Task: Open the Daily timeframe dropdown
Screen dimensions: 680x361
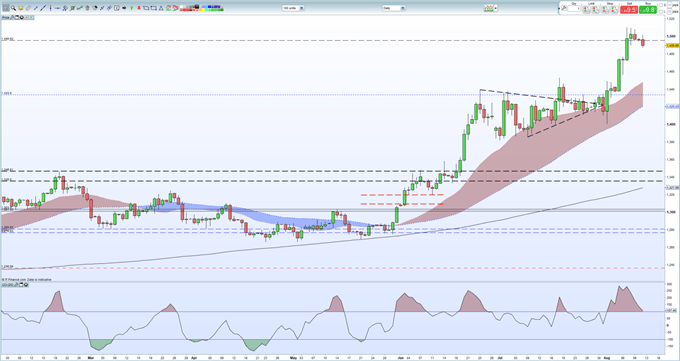Action: (x=394, y=8)
